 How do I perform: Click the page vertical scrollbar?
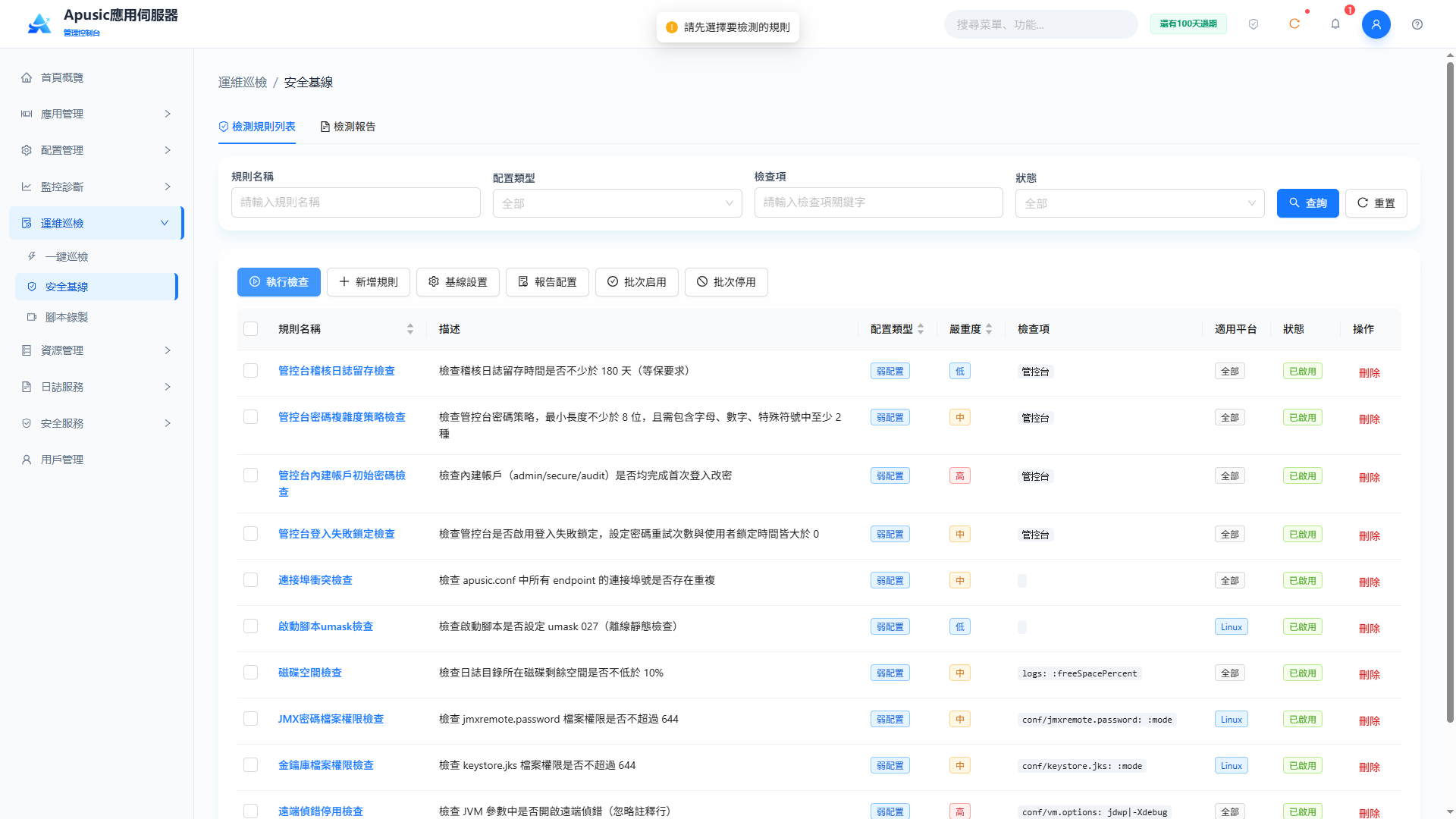click(1450, 391)
